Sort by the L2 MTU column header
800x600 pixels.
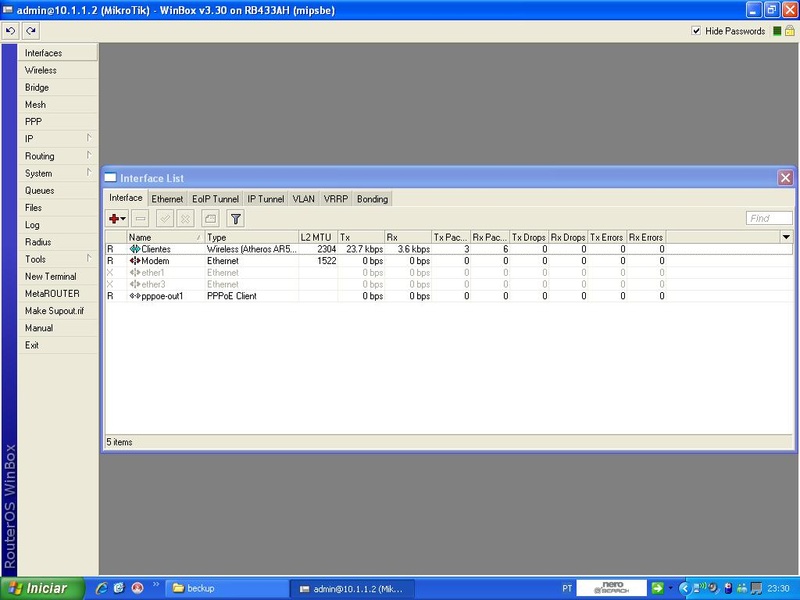pyautogui.click(x=318, y=237)
